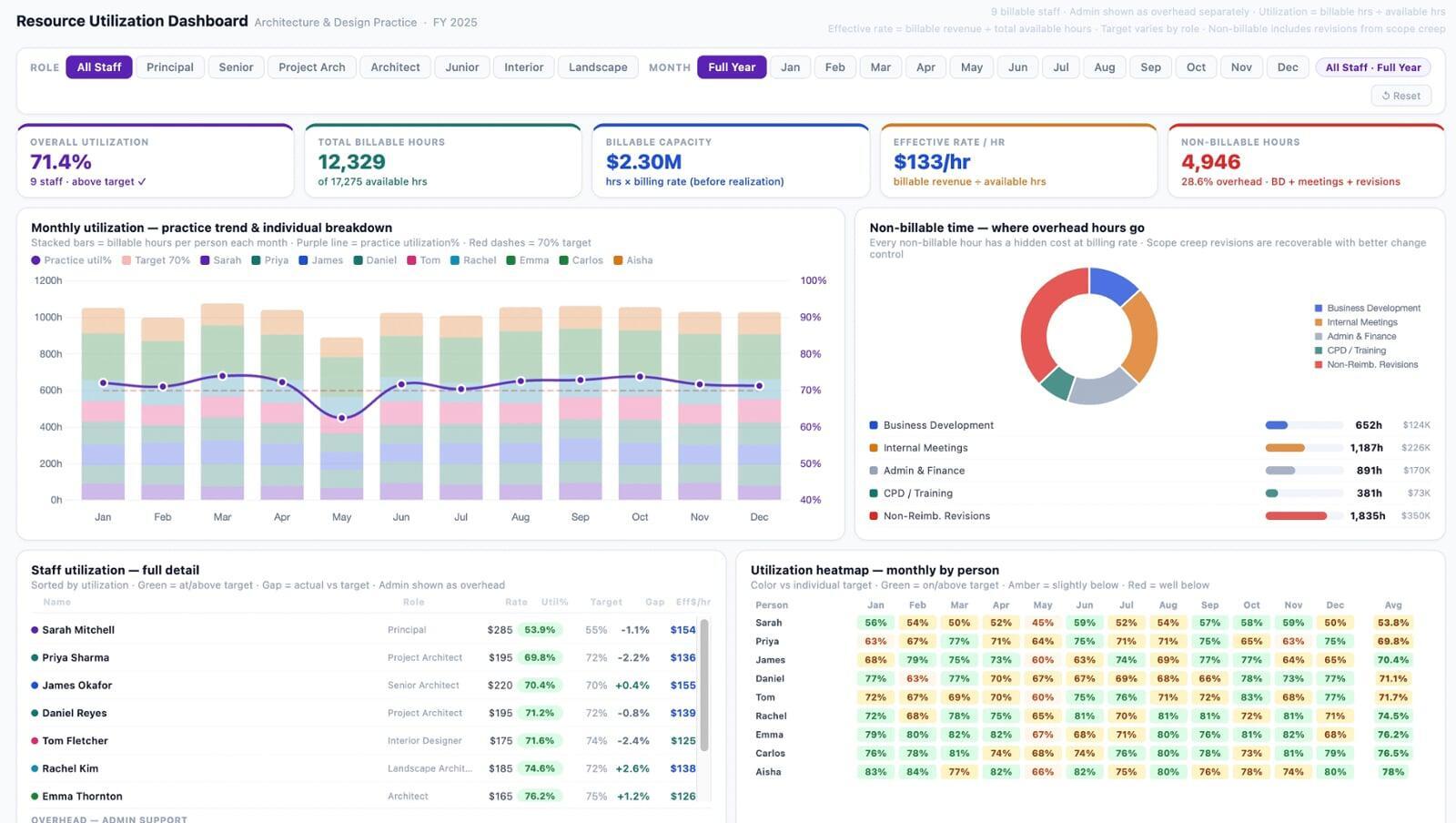Toggle Practice util% legend marker
This screenshot has width=1456, height=823.
click(x=36, y=260)
